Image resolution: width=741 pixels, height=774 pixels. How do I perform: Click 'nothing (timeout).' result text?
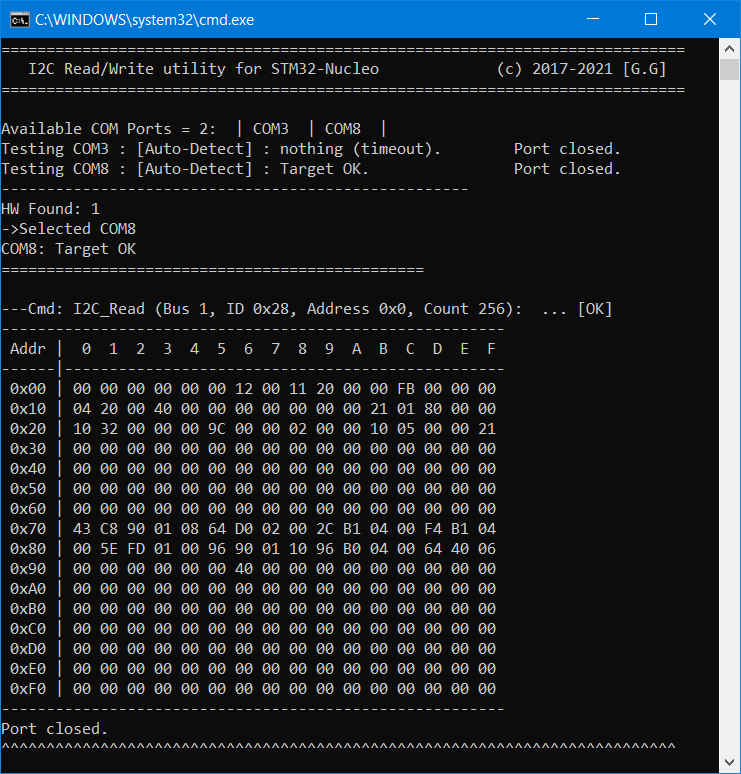click(x=360, y=149)
